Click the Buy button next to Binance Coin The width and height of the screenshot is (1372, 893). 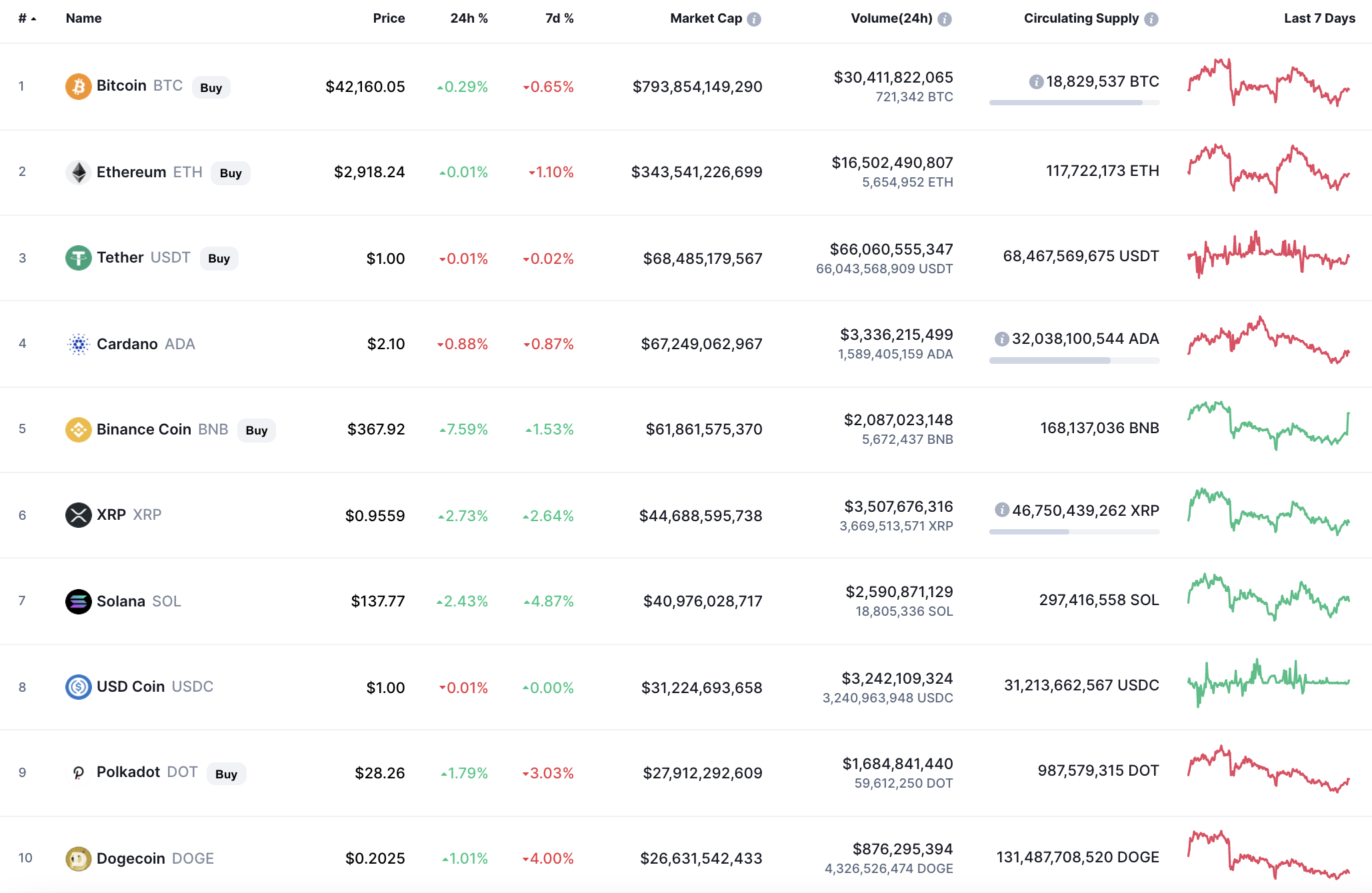coord(257,431)
